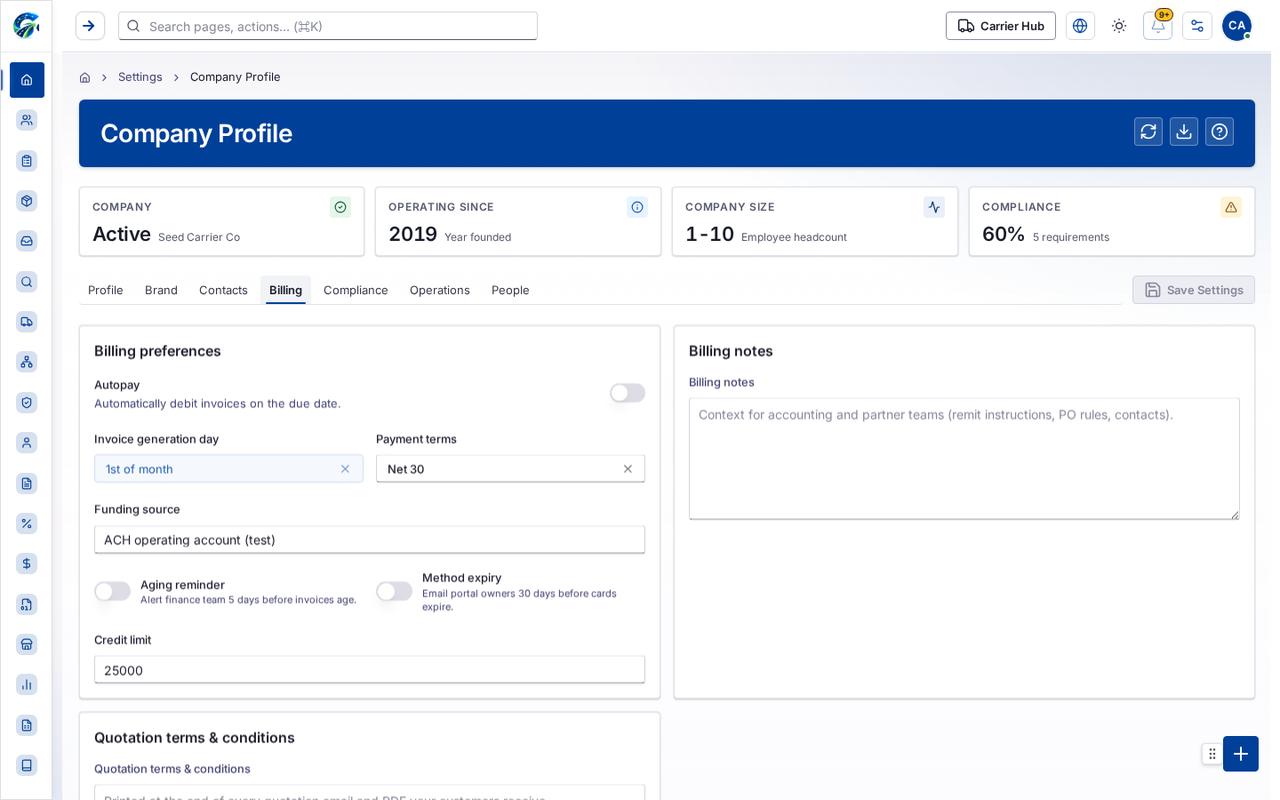Open the globe language icon
This screenshot has width=1280, height=800.
pos(1080,26)
